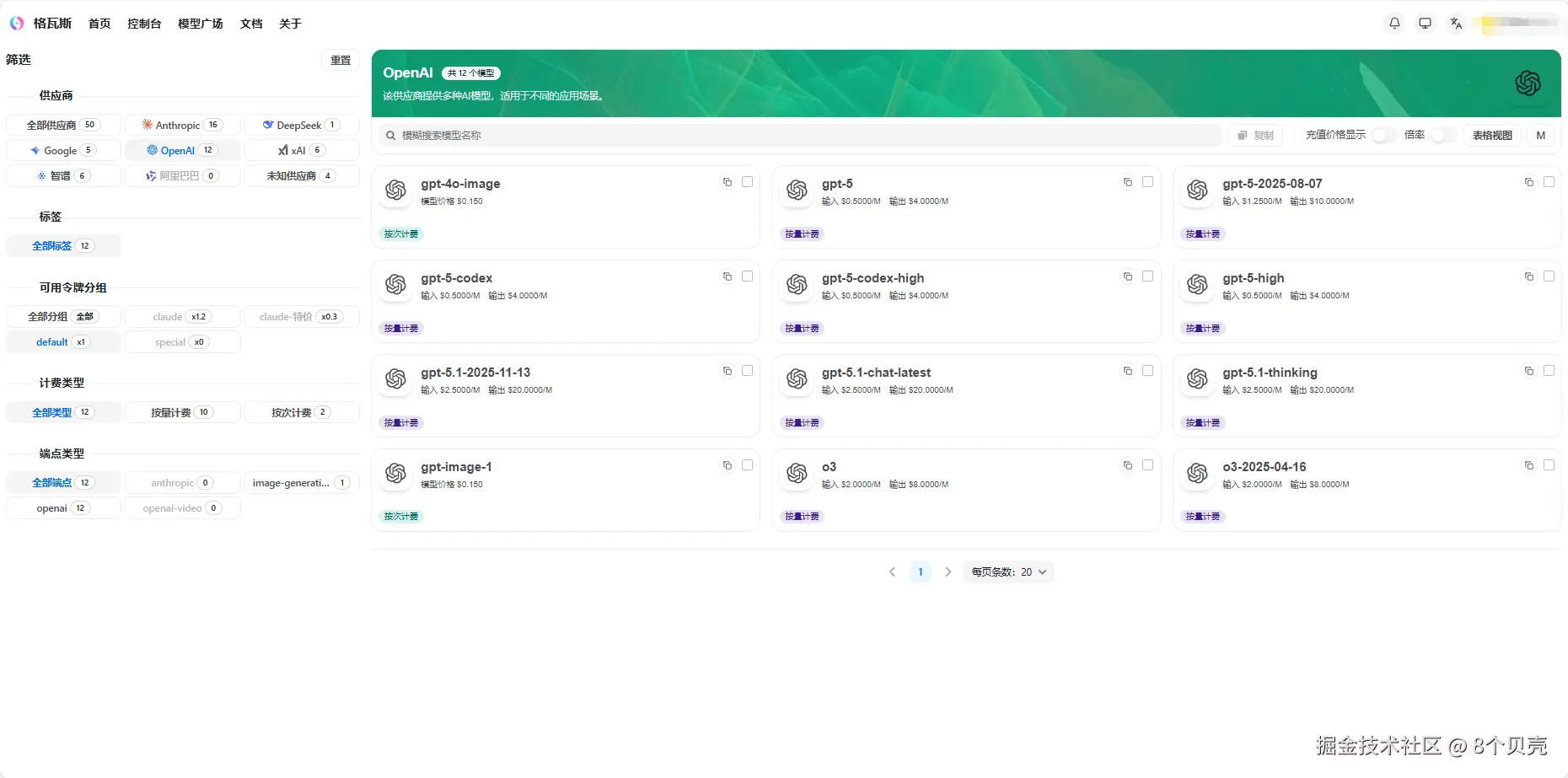
Task: Copy the gpt-image-1 model name
Action: [728, 465]
